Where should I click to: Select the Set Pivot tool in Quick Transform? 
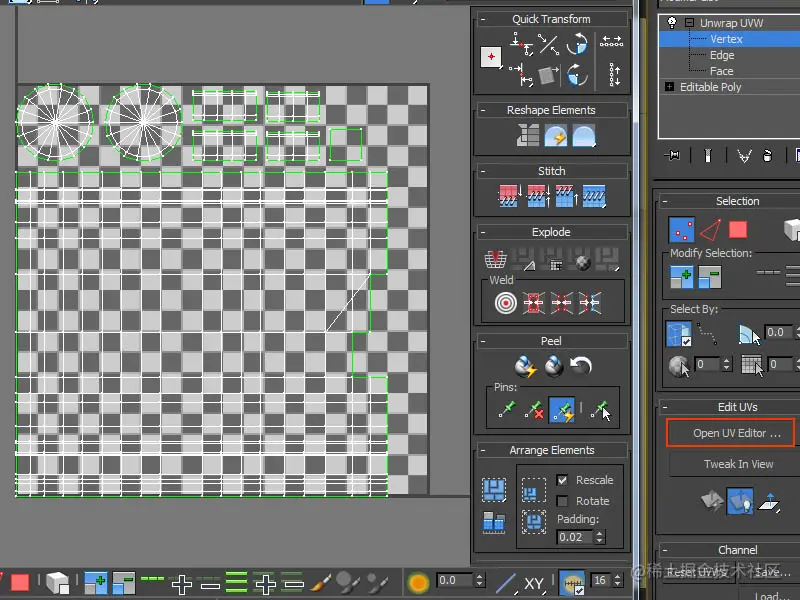[x=491, y=57]
